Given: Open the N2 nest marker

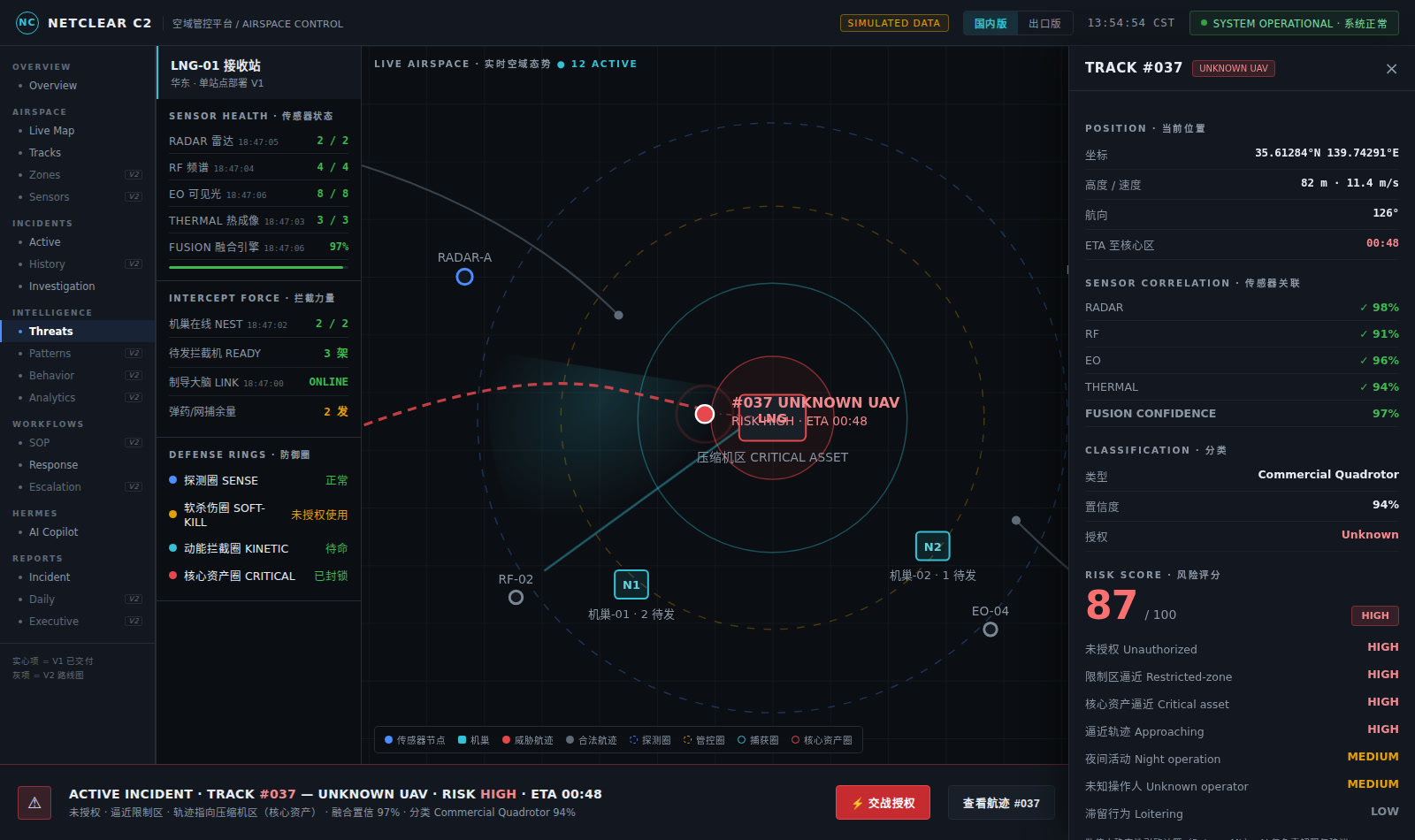Looking at the screenshot, I should (933, 546).
